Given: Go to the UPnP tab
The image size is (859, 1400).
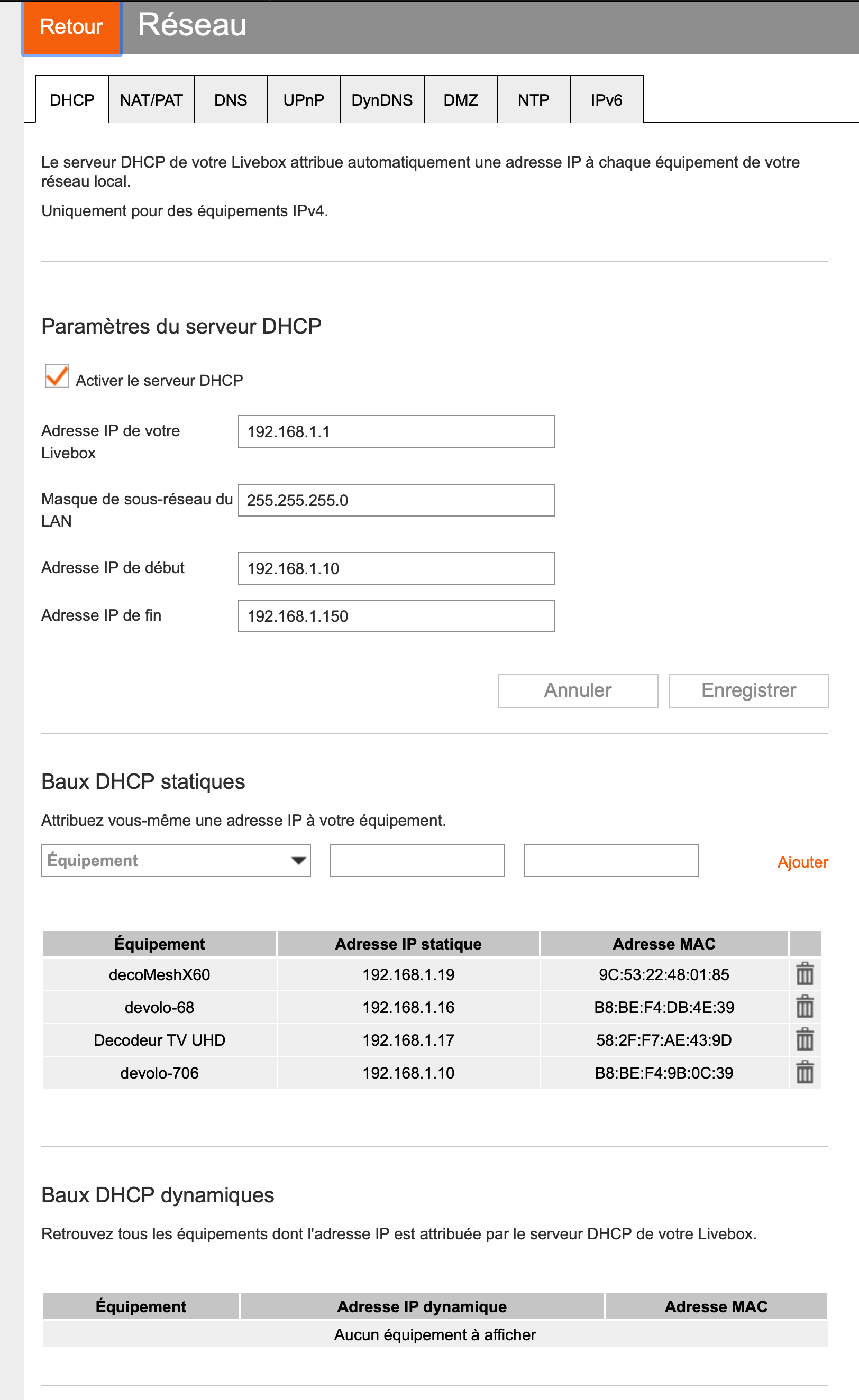Looking at the screenshot, I should pos(304,100).
